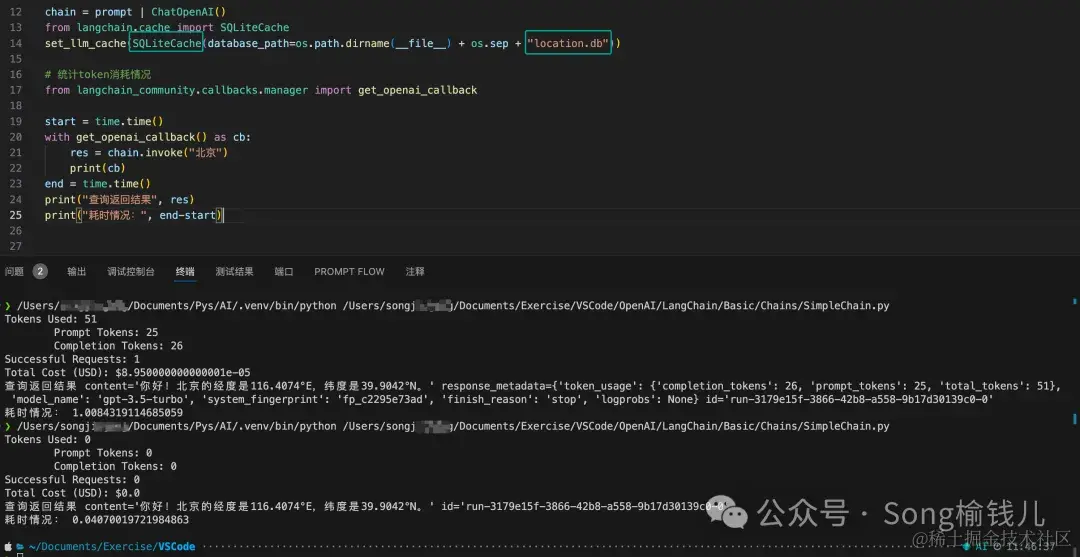Screen dimensions: 1080x557
Task: Open the 调试控制台 tab
Action: (131, 271)
